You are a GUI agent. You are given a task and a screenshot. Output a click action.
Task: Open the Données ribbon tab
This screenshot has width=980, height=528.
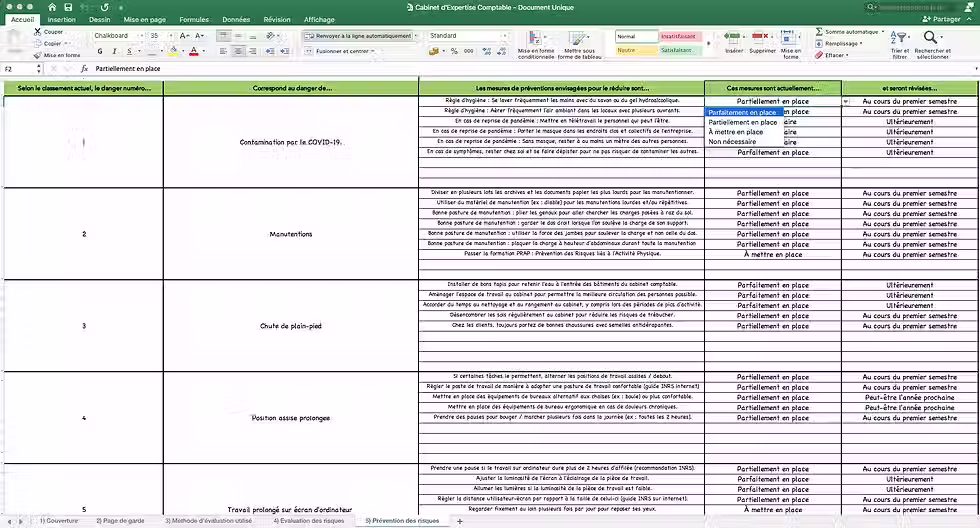pyautogui.click(x=236, y=19)
